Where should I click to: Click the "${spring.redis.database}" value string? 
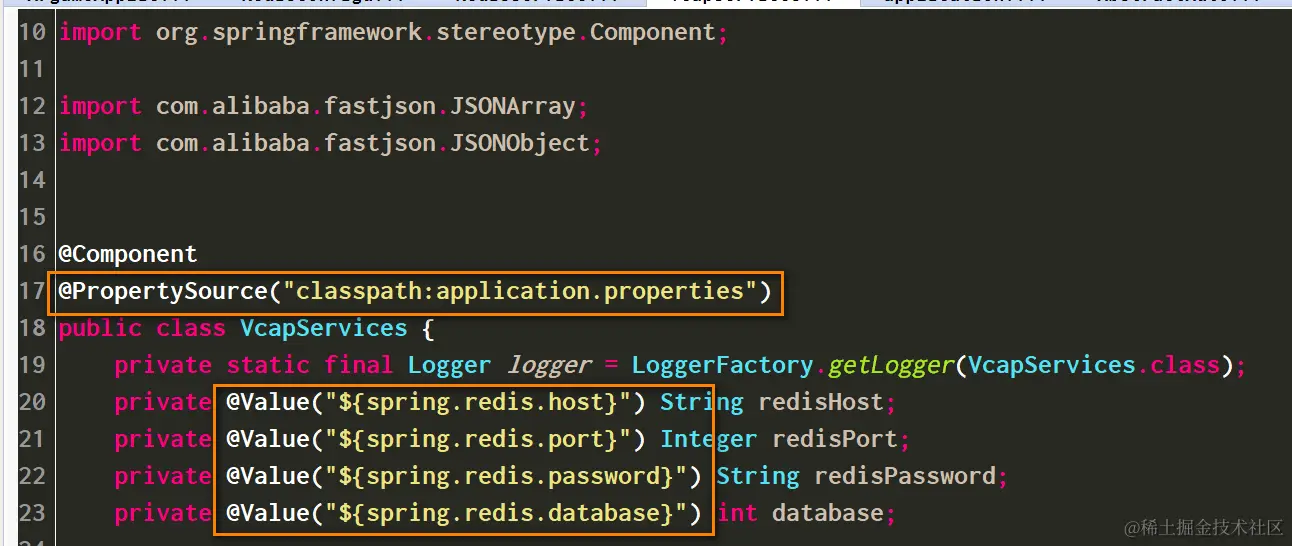[506, 514]
